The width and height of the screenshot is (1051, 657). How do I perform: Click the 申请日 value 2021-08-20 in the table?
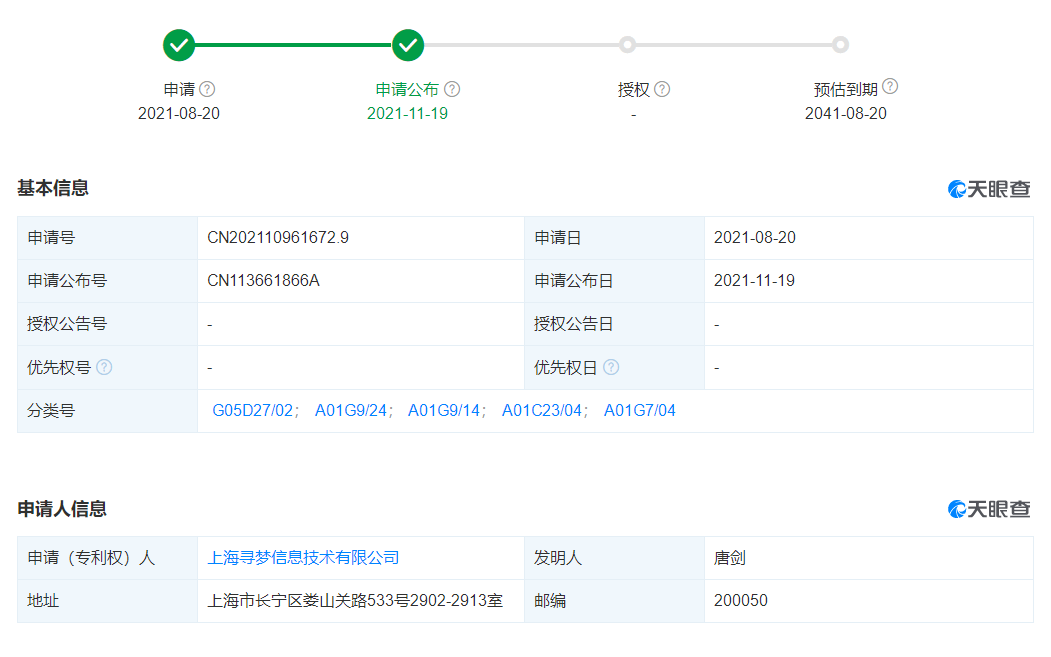click(755, 237)
